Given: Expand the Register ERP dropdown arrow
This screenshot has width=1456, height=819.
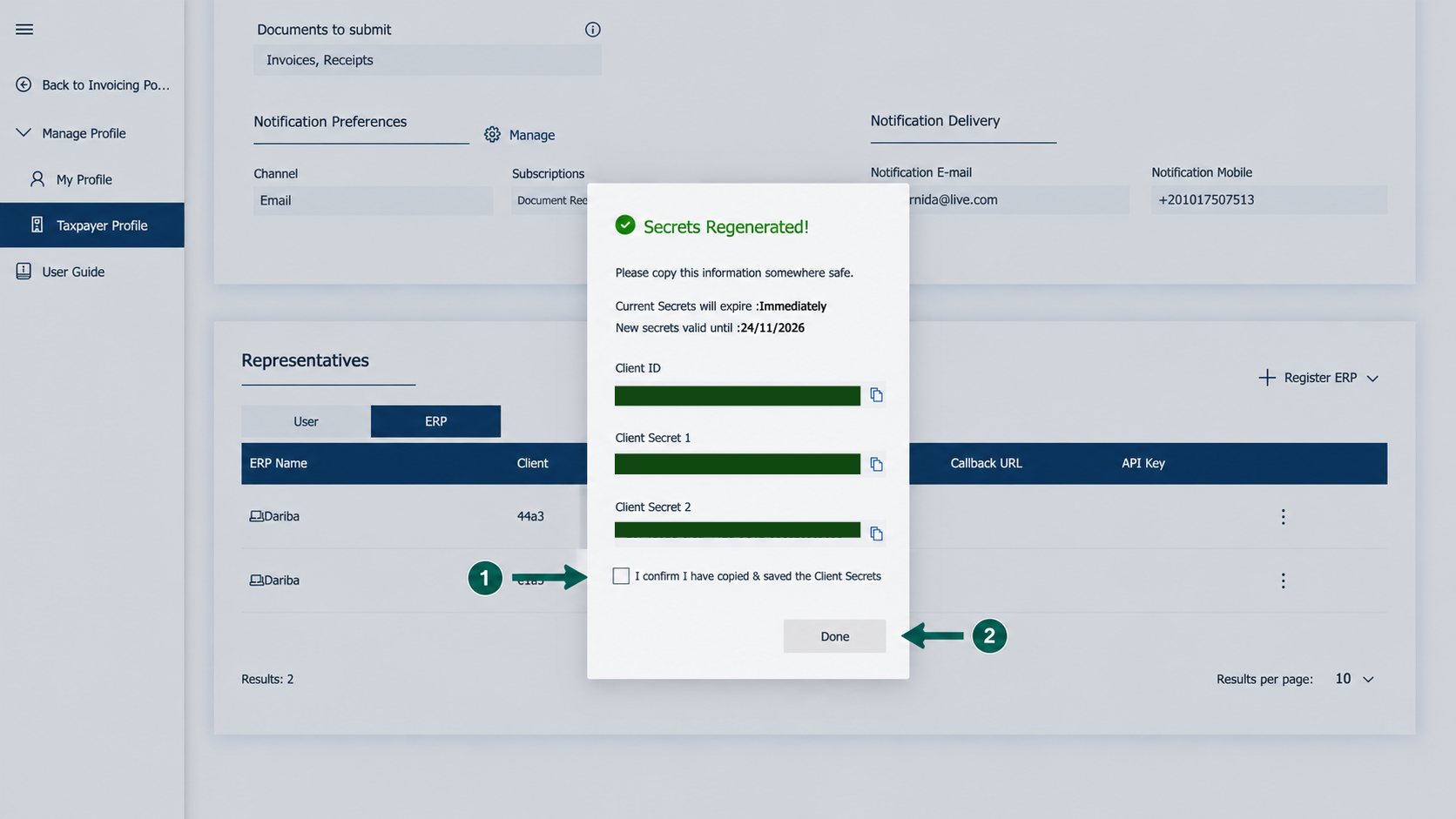Looking at the screenshot, I should (x=1372, y=379).
